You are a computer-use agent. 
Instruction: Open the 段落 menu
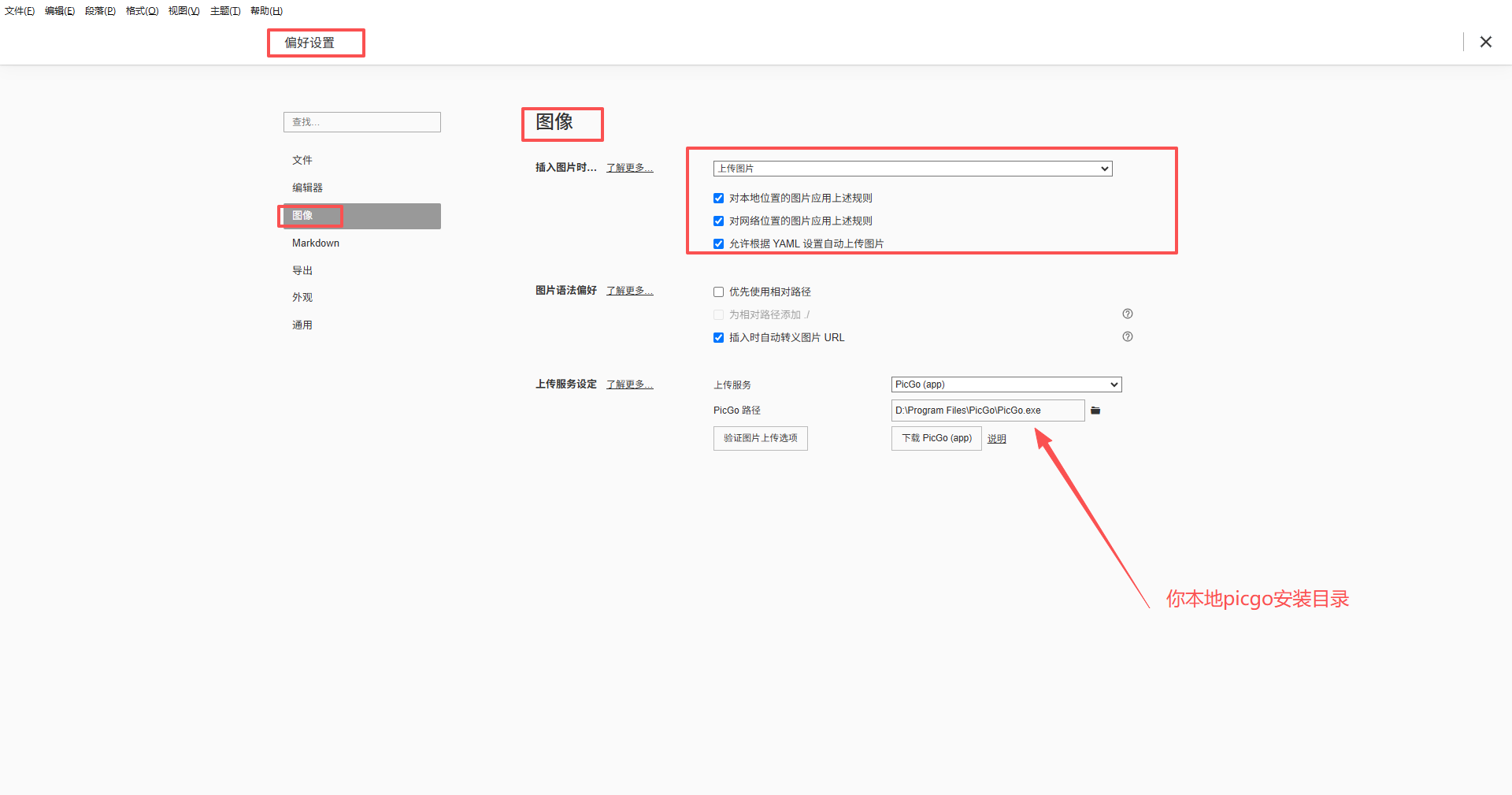[x=100, y=11]
